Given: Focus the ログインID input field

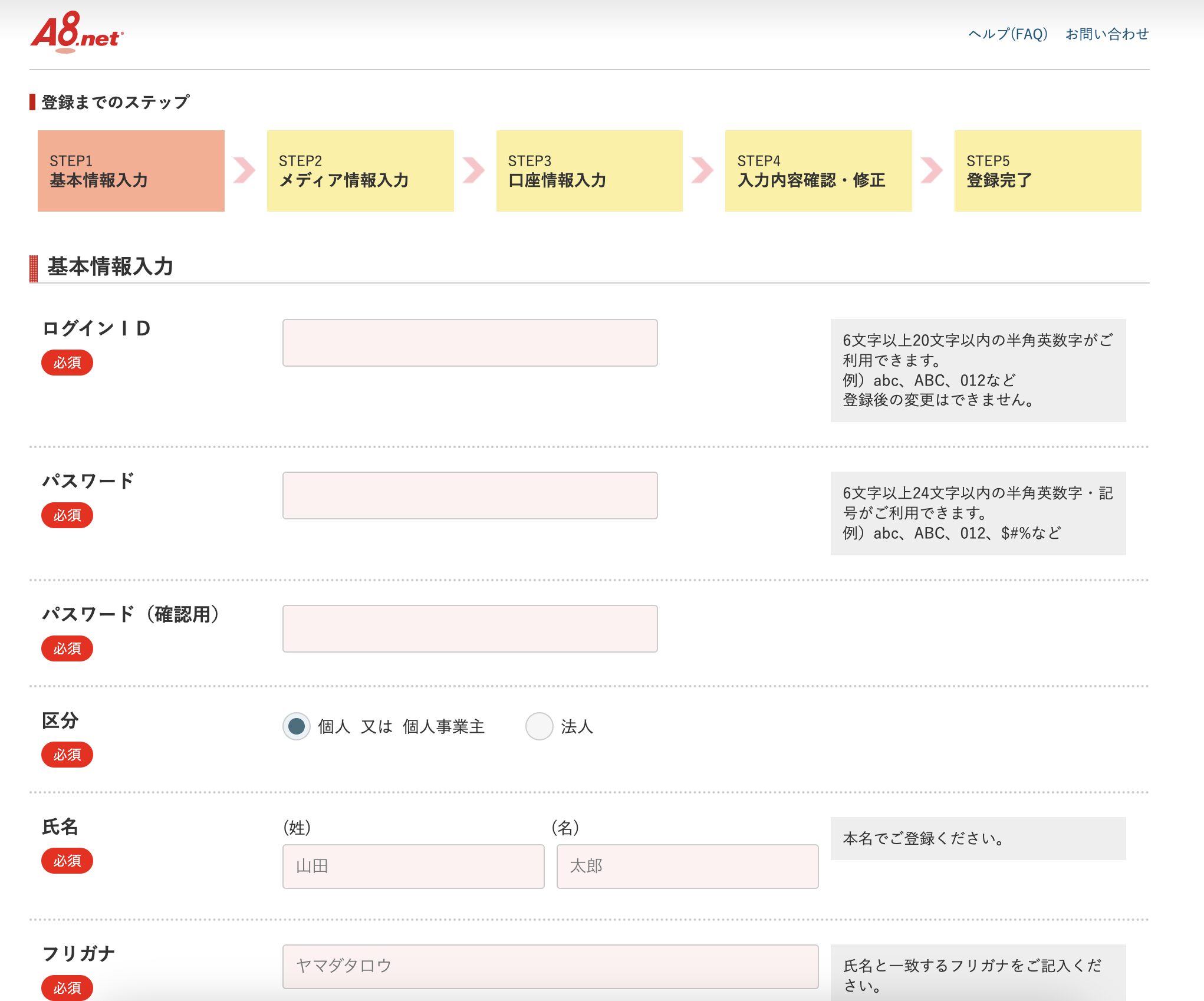Looking at the screenshot, I should [470, 343].
